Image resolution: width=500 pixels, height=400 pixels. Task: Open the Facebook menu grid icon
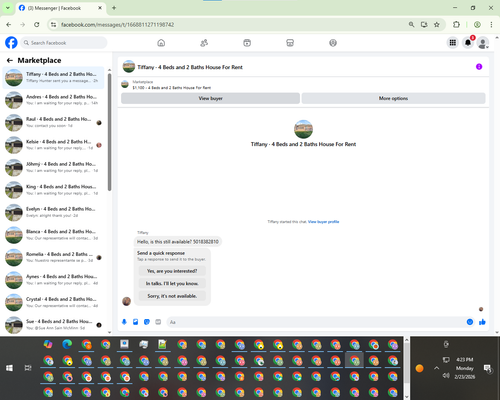tap(453, 43)
